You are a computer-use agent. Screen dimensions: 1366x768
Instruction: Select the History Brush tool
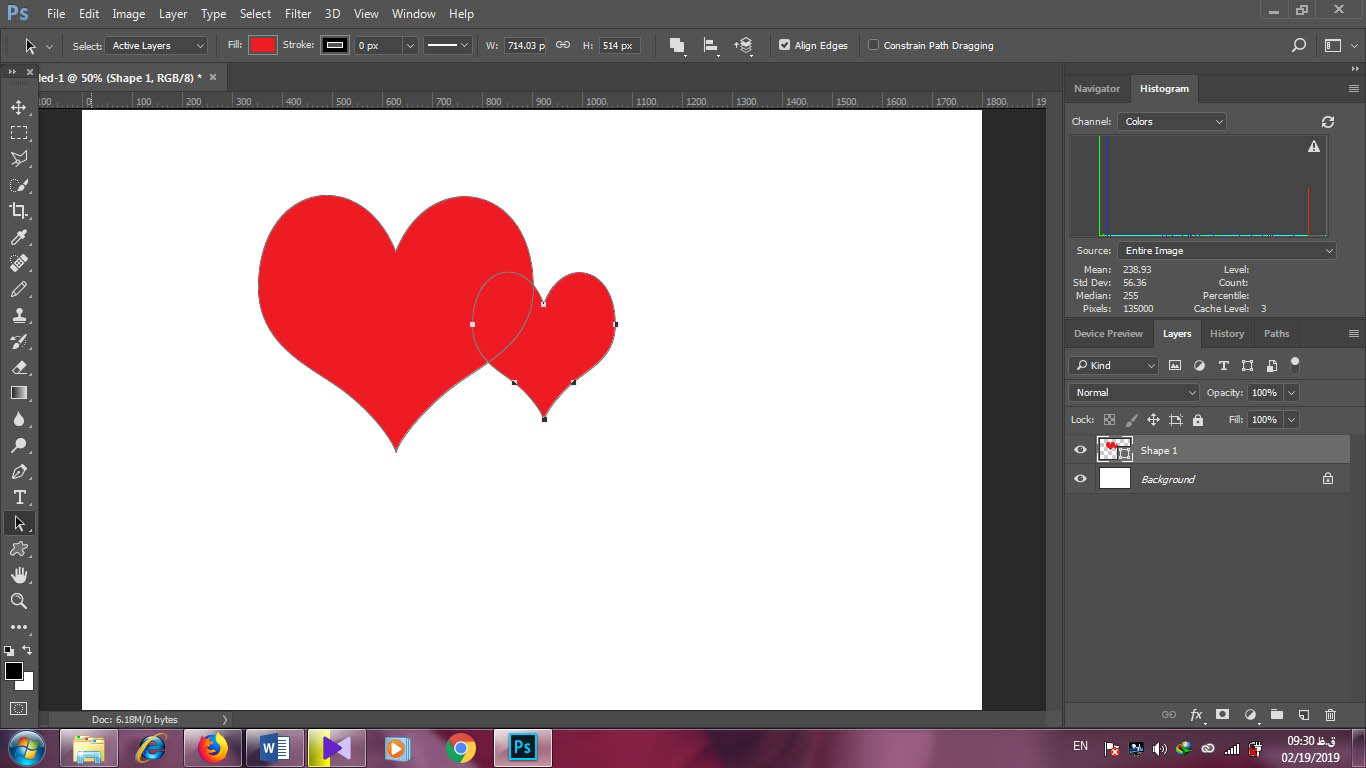[18, 341]
